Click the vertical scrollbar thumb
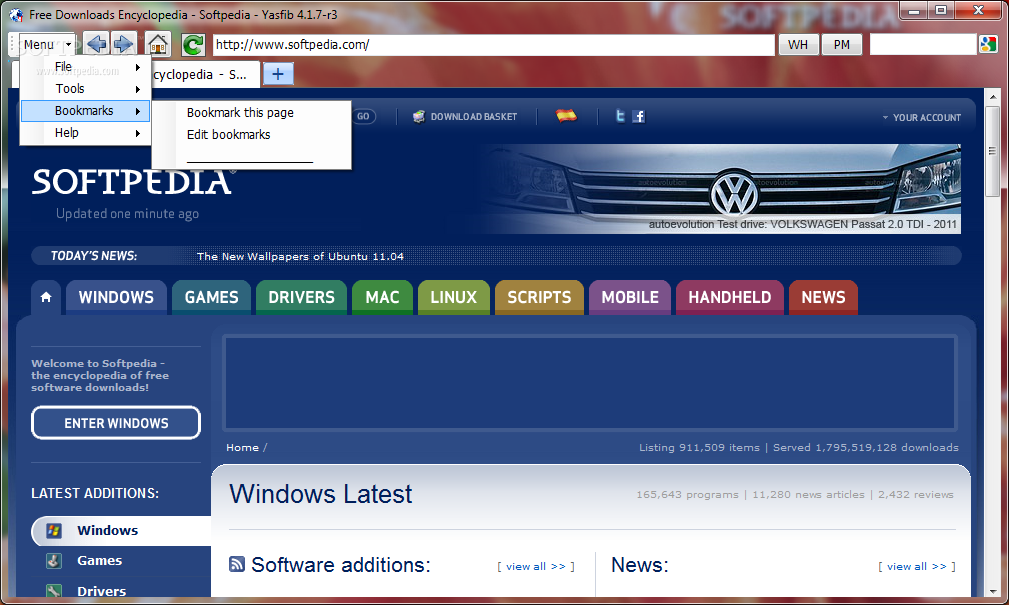 [992, 151]
